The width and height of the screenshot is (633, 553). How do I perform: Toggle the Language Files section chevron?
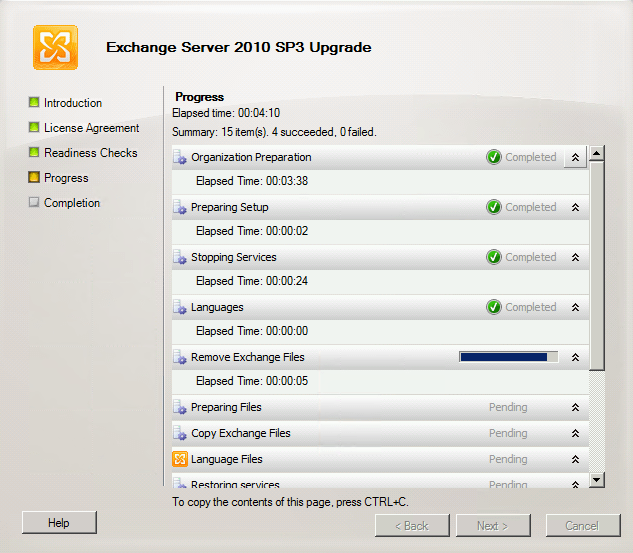(575, 459)
